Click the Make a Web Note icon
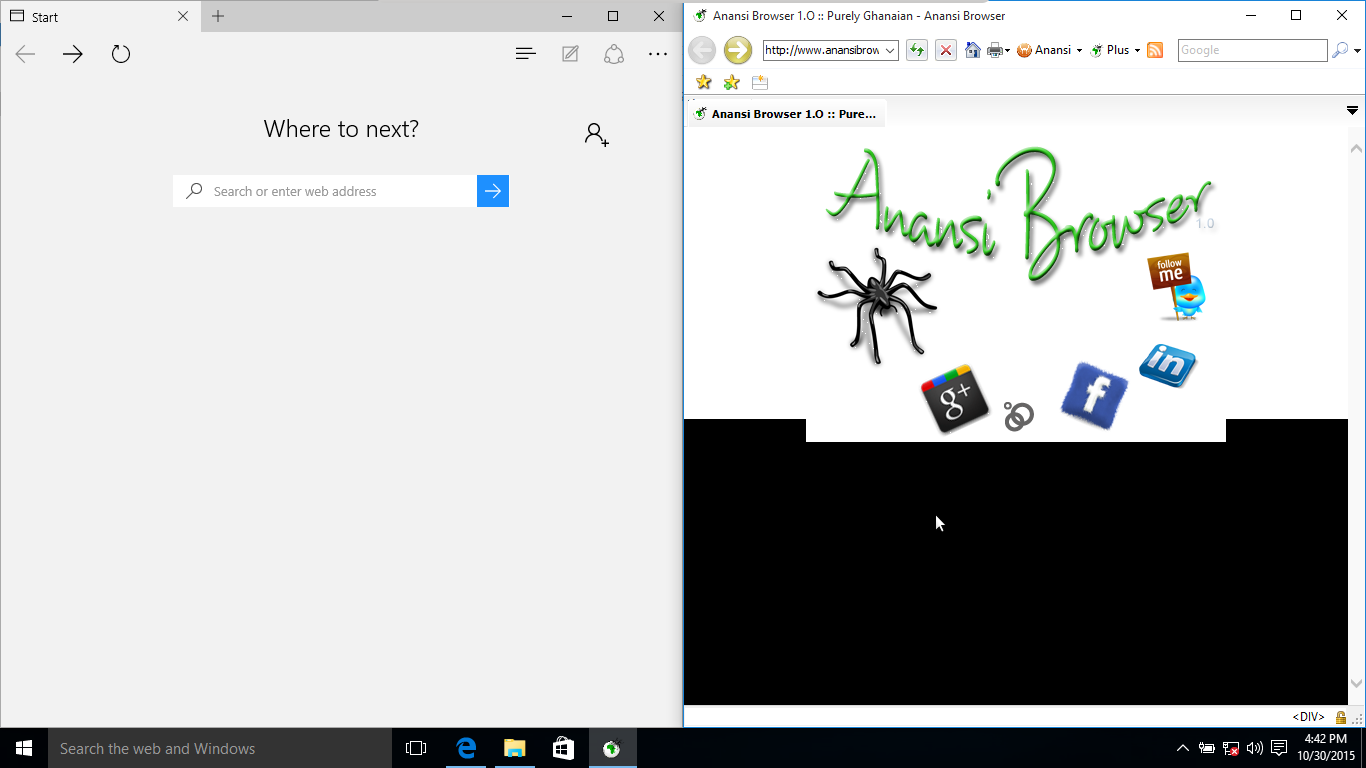 tap(570, 54)
